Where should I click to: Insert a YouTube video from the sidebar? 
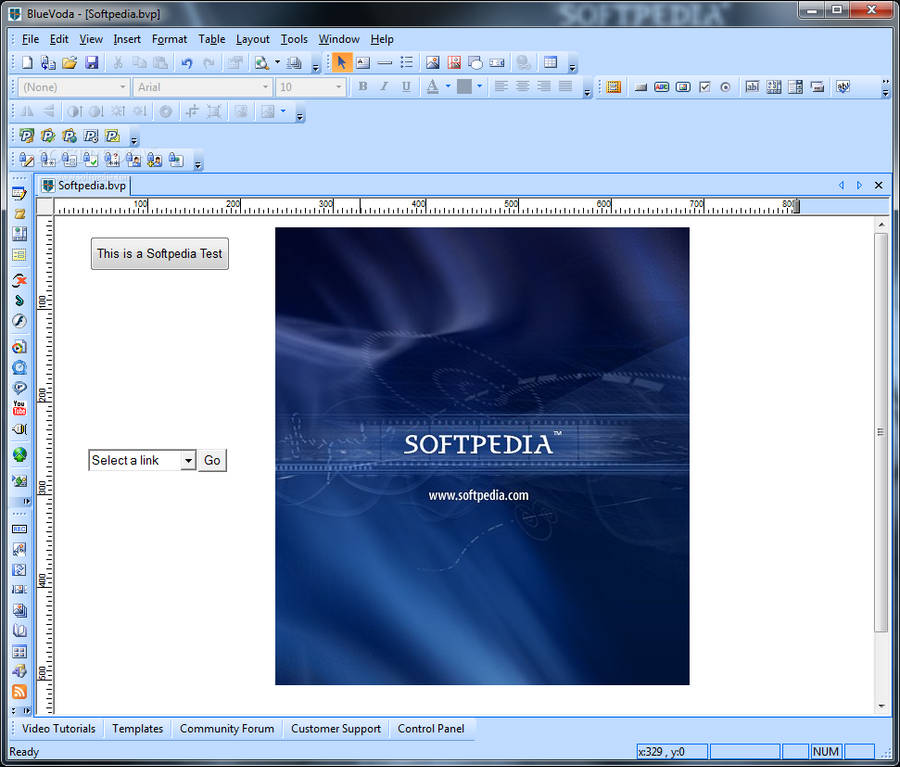[x=19, y=408]
